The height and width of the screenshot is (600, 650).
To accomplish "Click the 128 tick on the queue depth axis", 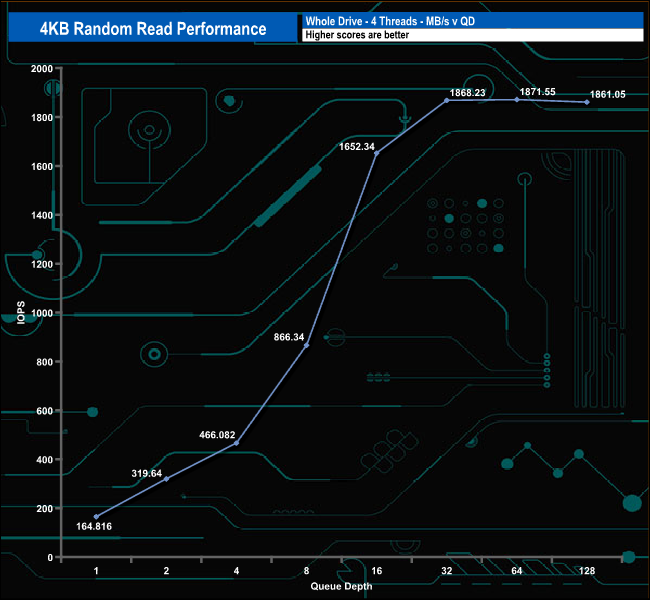I will (587, 571).
